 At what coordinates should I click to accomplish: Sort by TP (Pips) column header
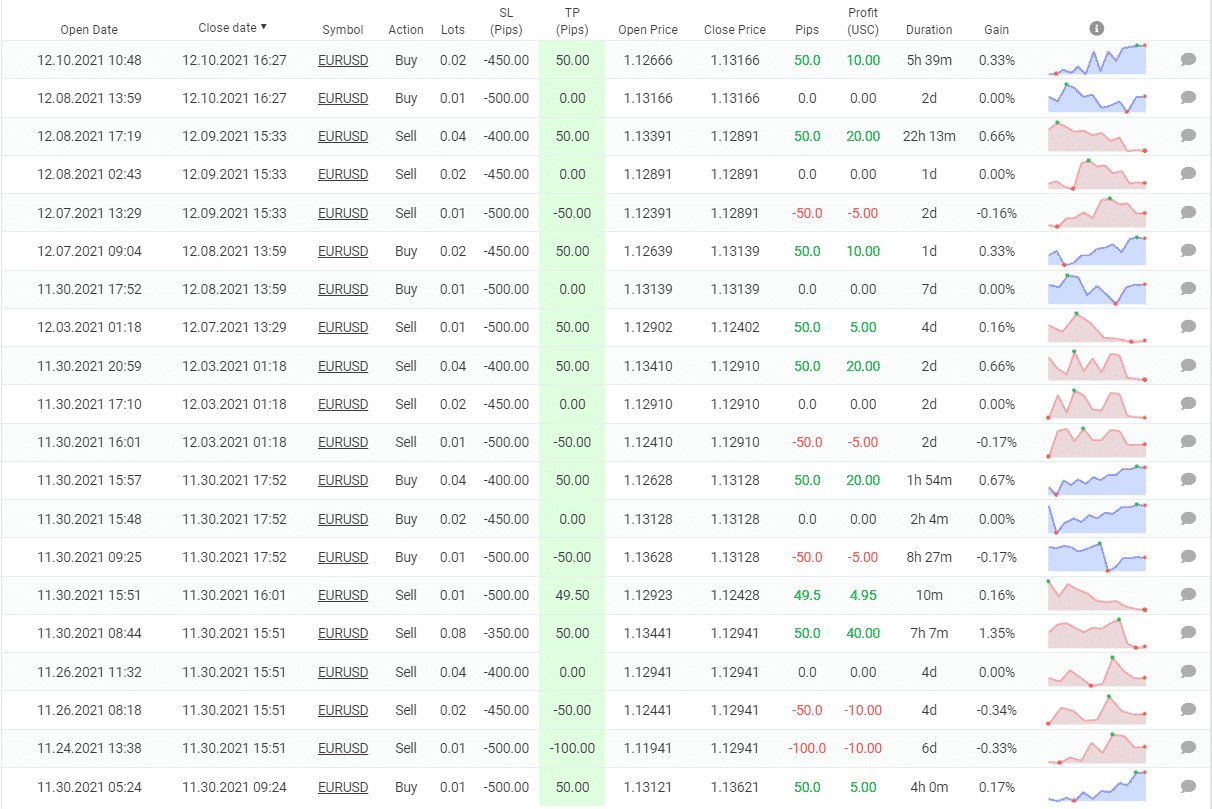[572, 21]
